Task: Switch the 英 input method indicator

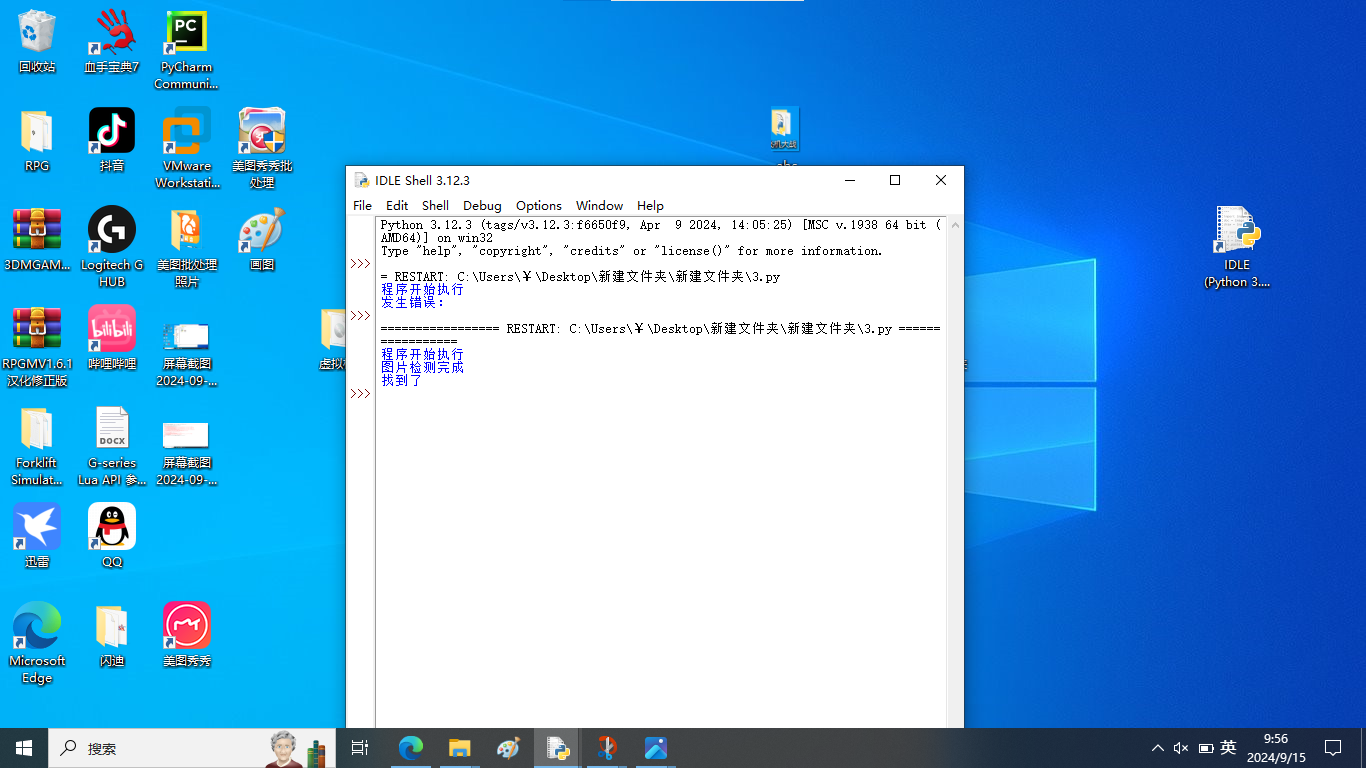Action: point(1228,748)
